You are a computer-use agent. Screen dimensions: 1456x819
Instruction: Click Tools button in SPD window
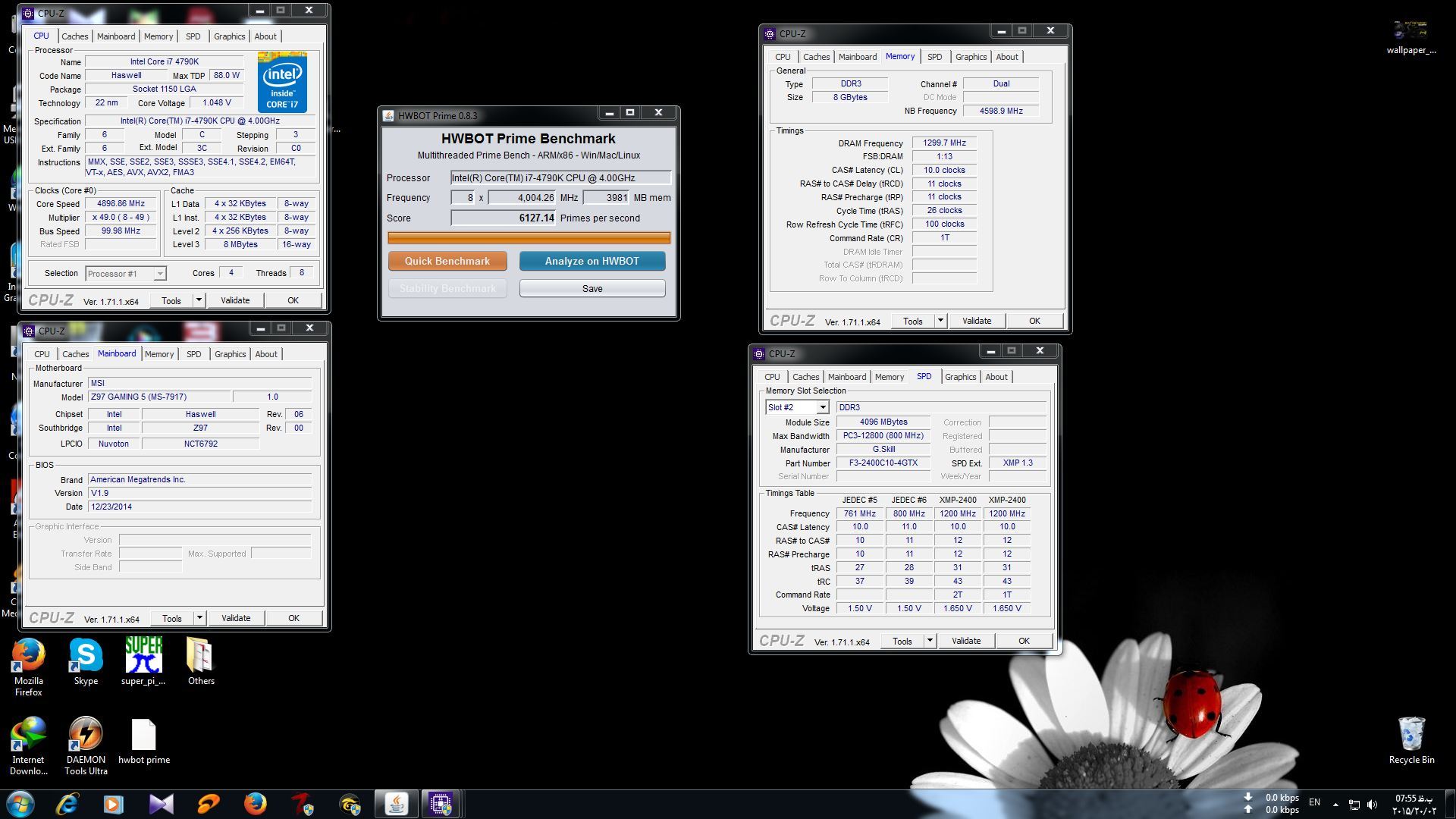[x=902, y=641]
